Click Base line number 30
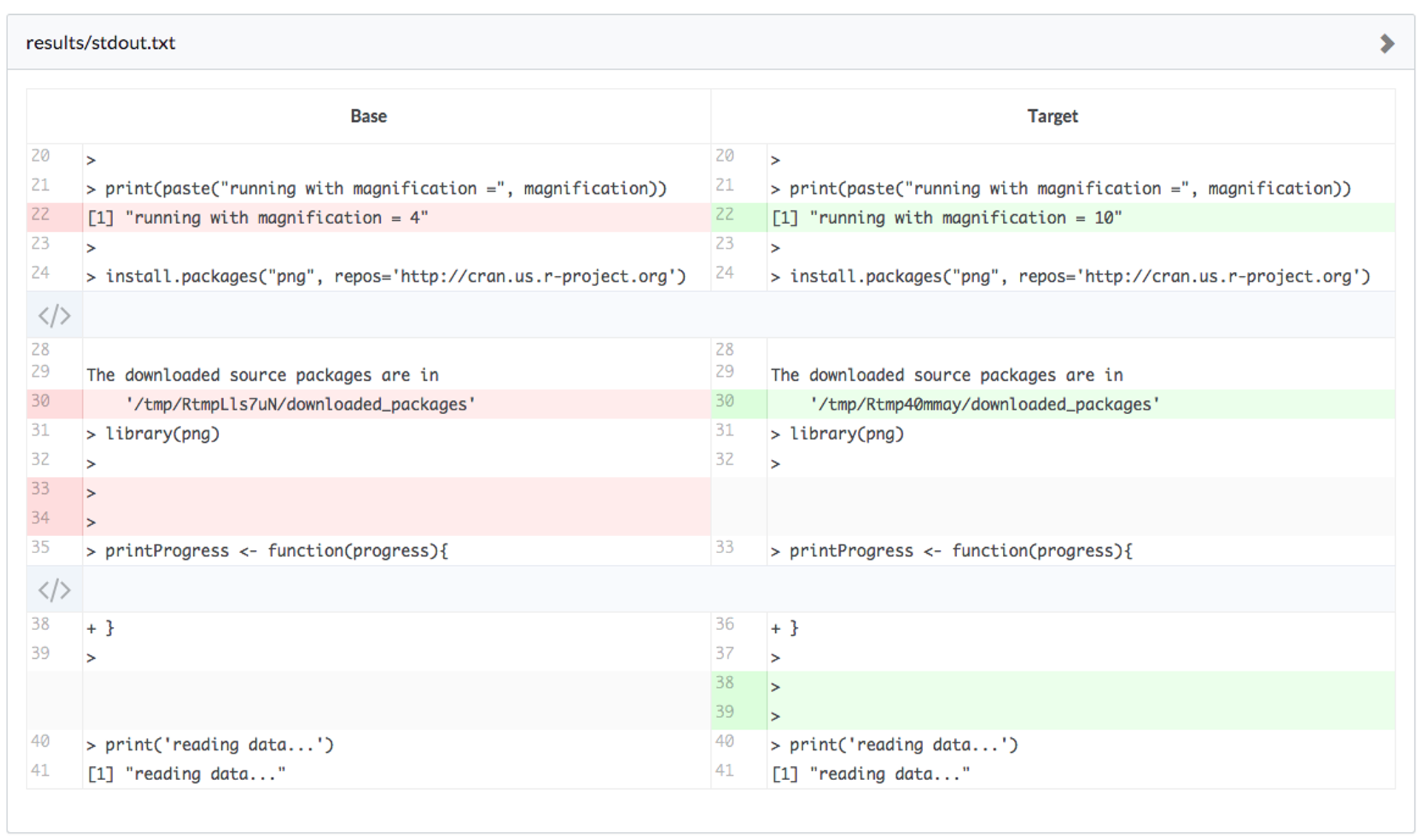The width and height of the screenshot is (1420, 840). coord(41,401)
